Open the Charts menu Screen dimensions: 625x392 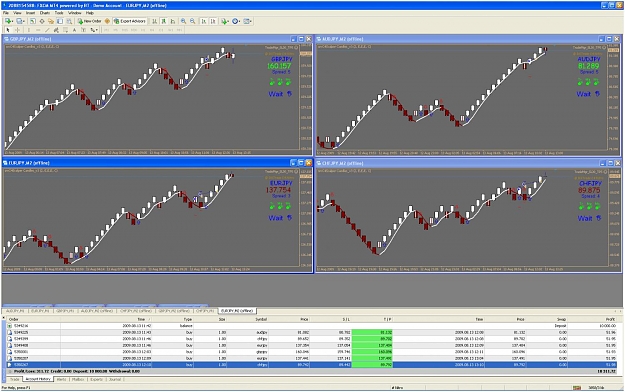click(45, 13)
